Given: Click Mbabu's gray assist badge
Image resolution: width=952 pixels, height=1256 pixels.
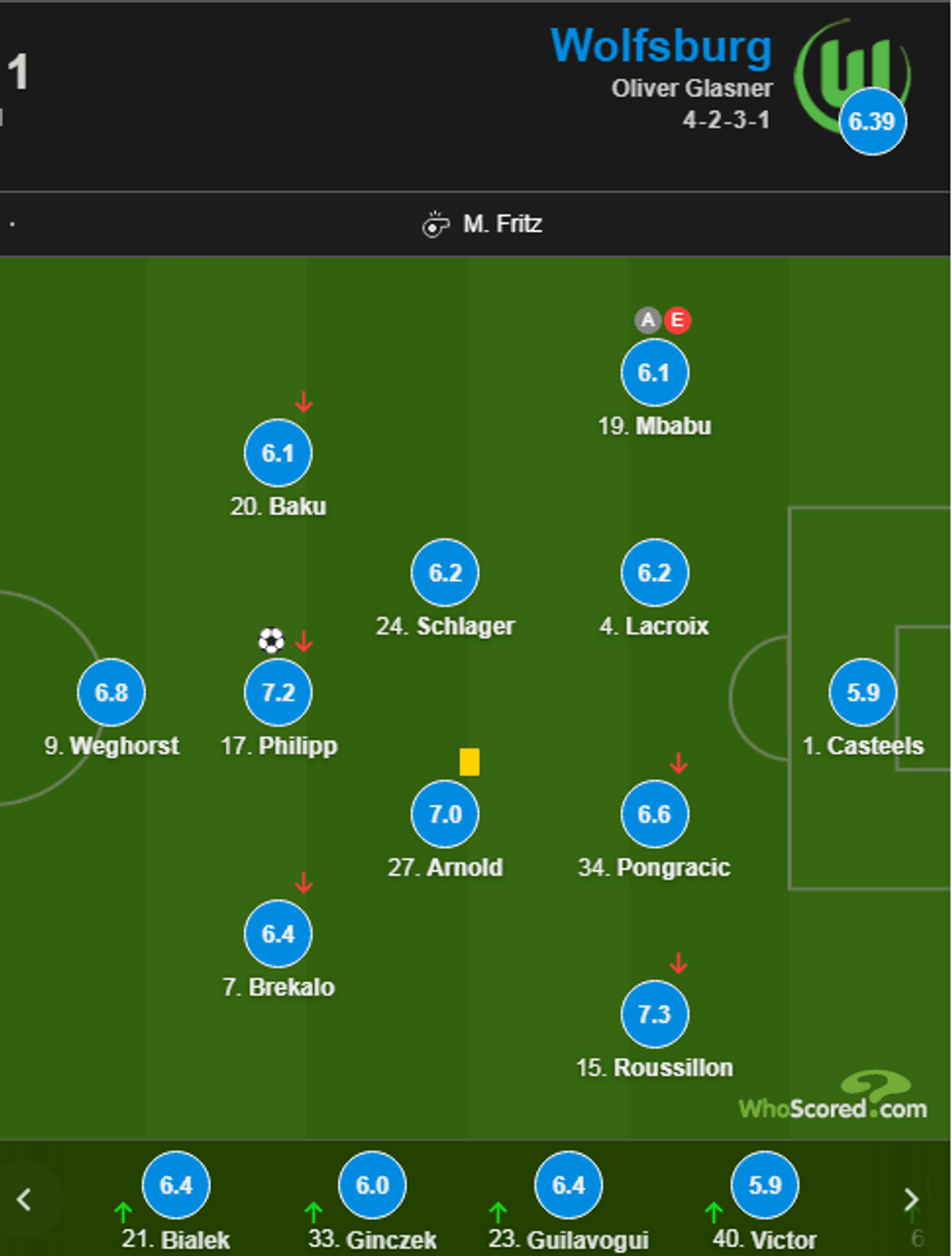Looking at the screenshot, I should tap(648, 320).
